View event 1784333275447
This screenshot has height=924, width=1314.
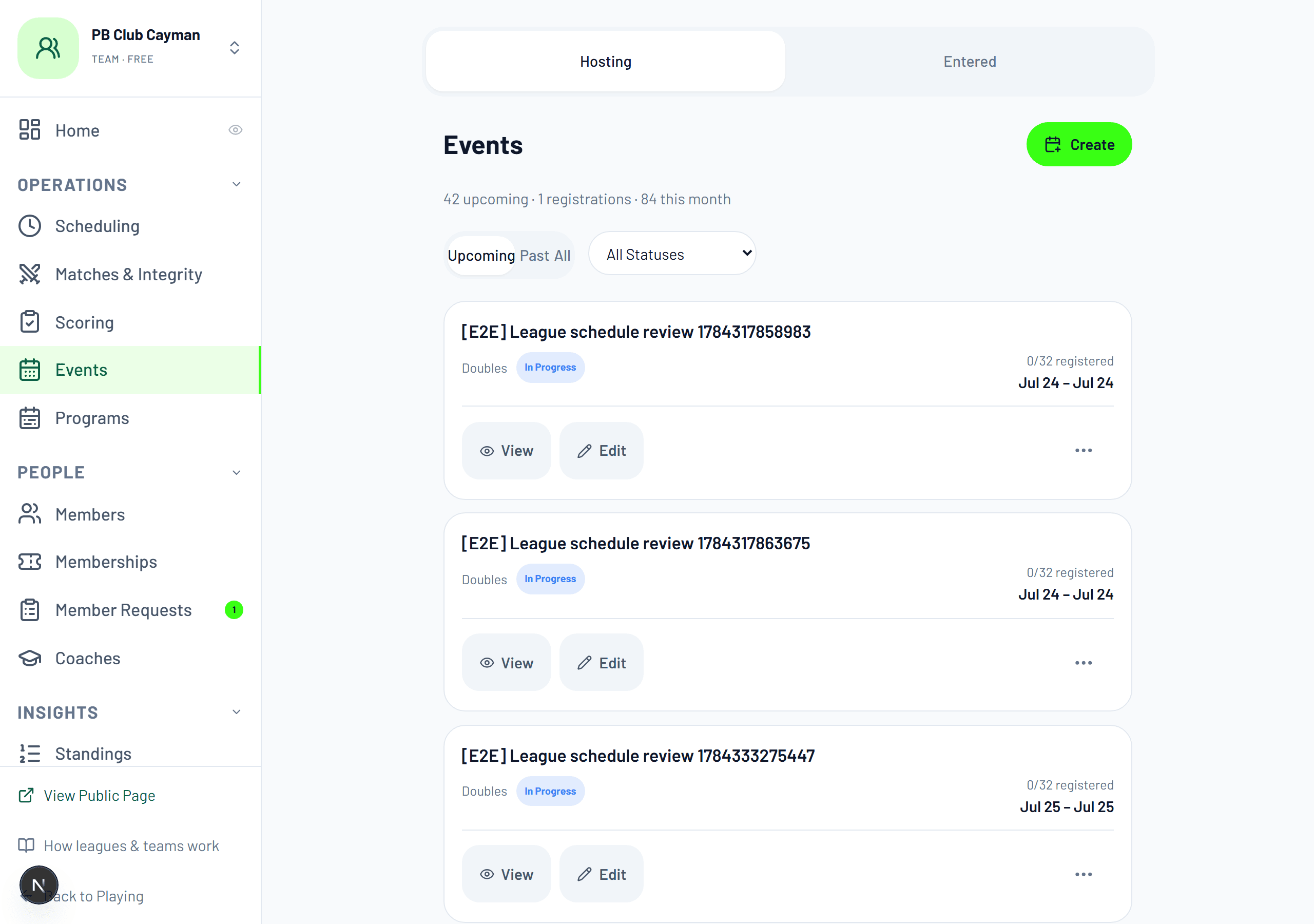pyautogui.click(x=506, y=874)
